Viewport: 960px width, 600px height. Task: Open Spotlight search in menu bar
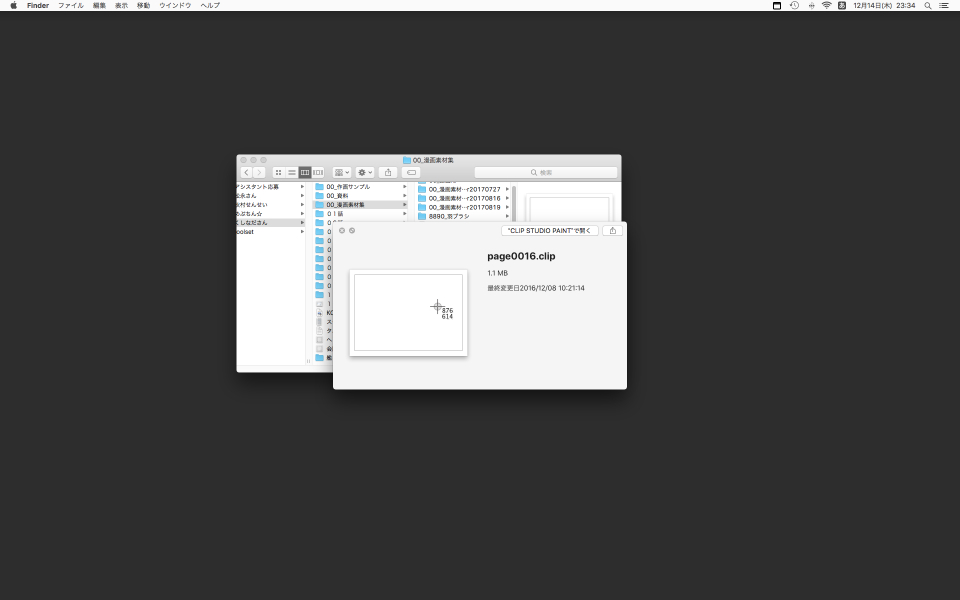928,6
